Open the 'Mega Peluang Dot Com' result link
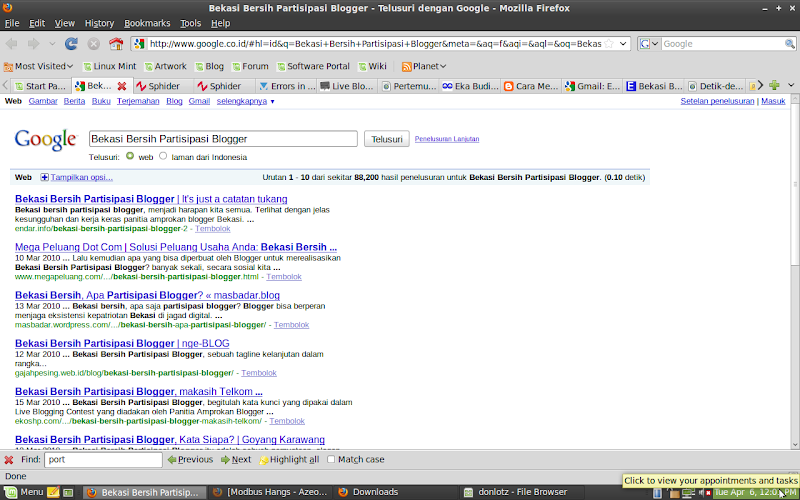 (x=176, y=247)
